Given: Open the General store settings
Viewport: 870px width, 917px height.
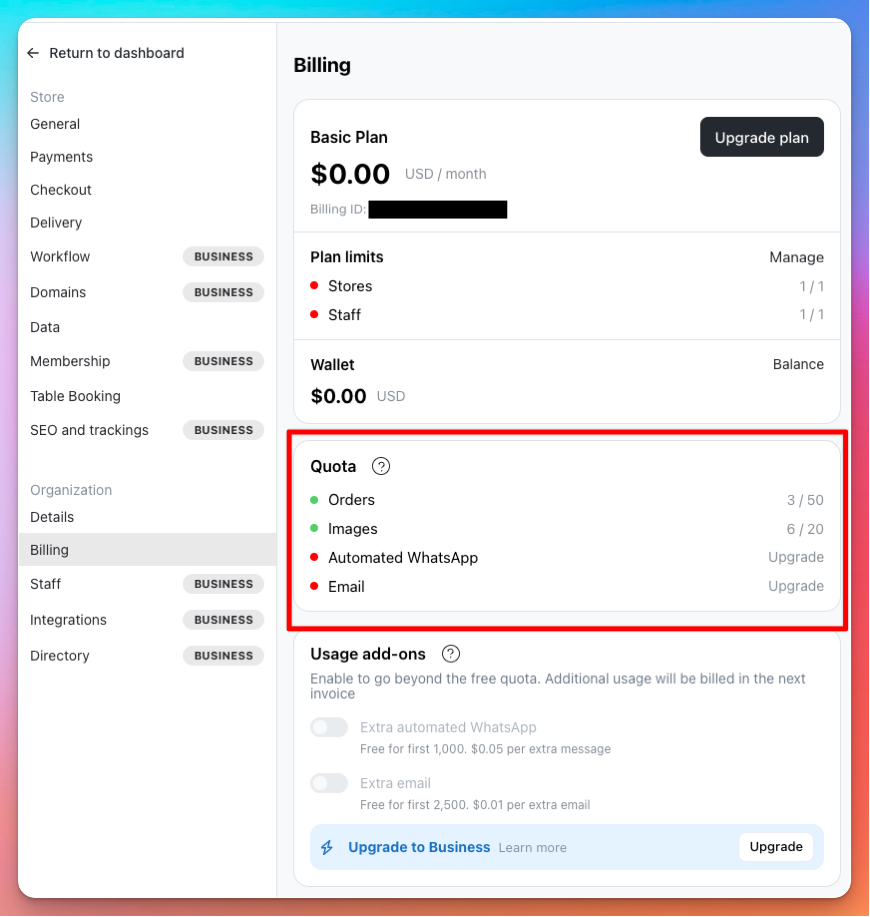Looking at the screenshot, I should pos(55,124).
